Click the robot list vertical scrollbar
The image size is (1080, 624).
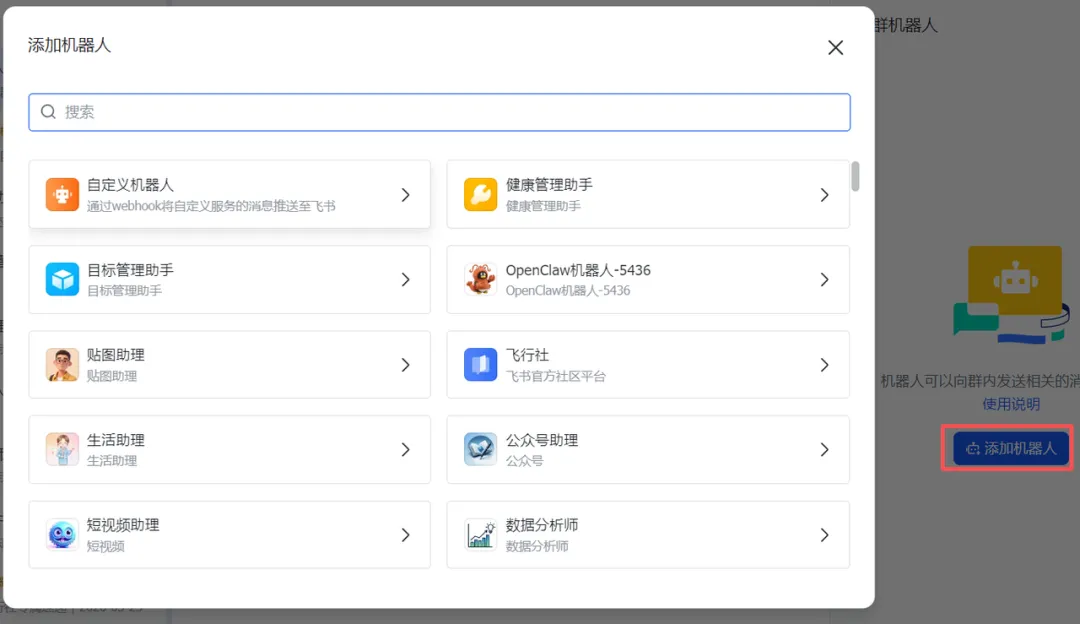pyautogui.click(x=855, y=176)
